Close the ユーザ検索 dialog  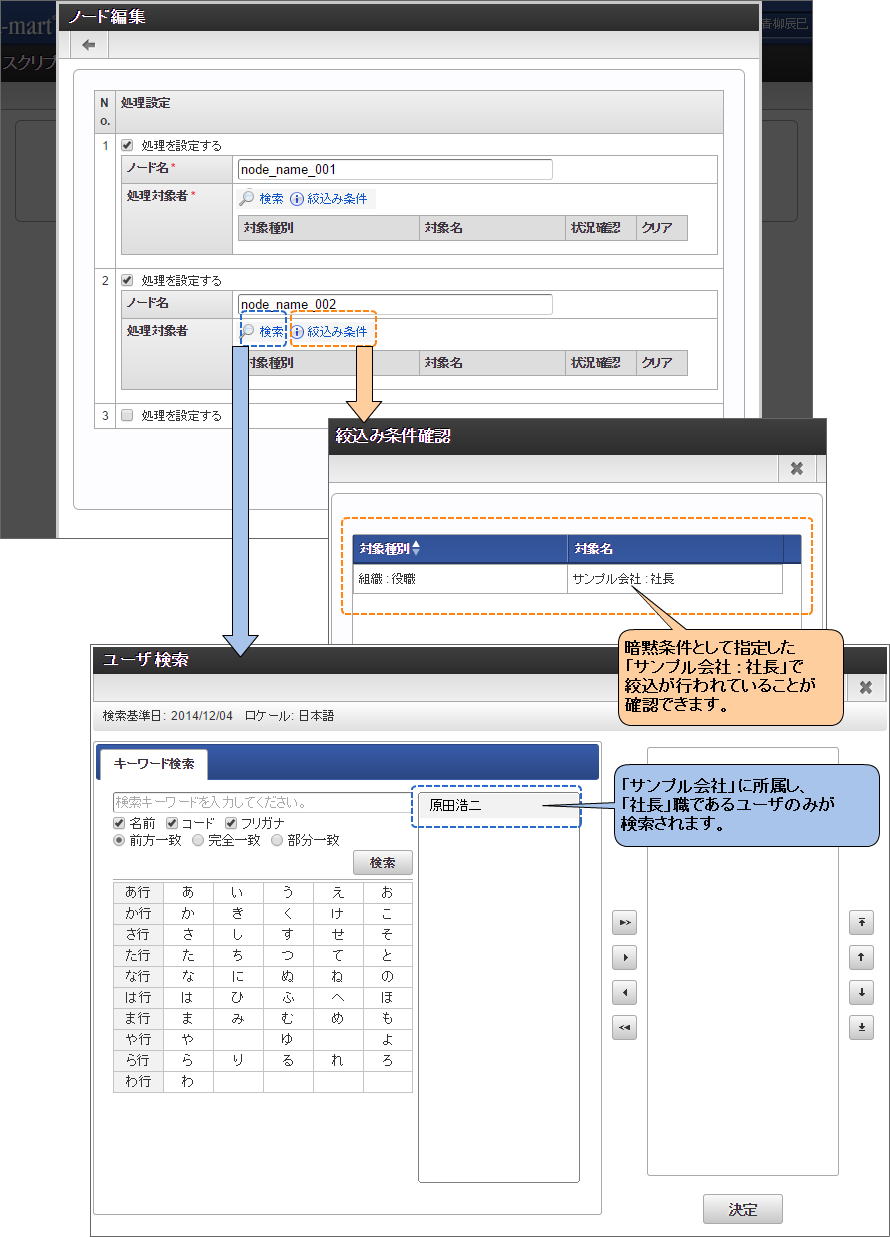[866, 687]
